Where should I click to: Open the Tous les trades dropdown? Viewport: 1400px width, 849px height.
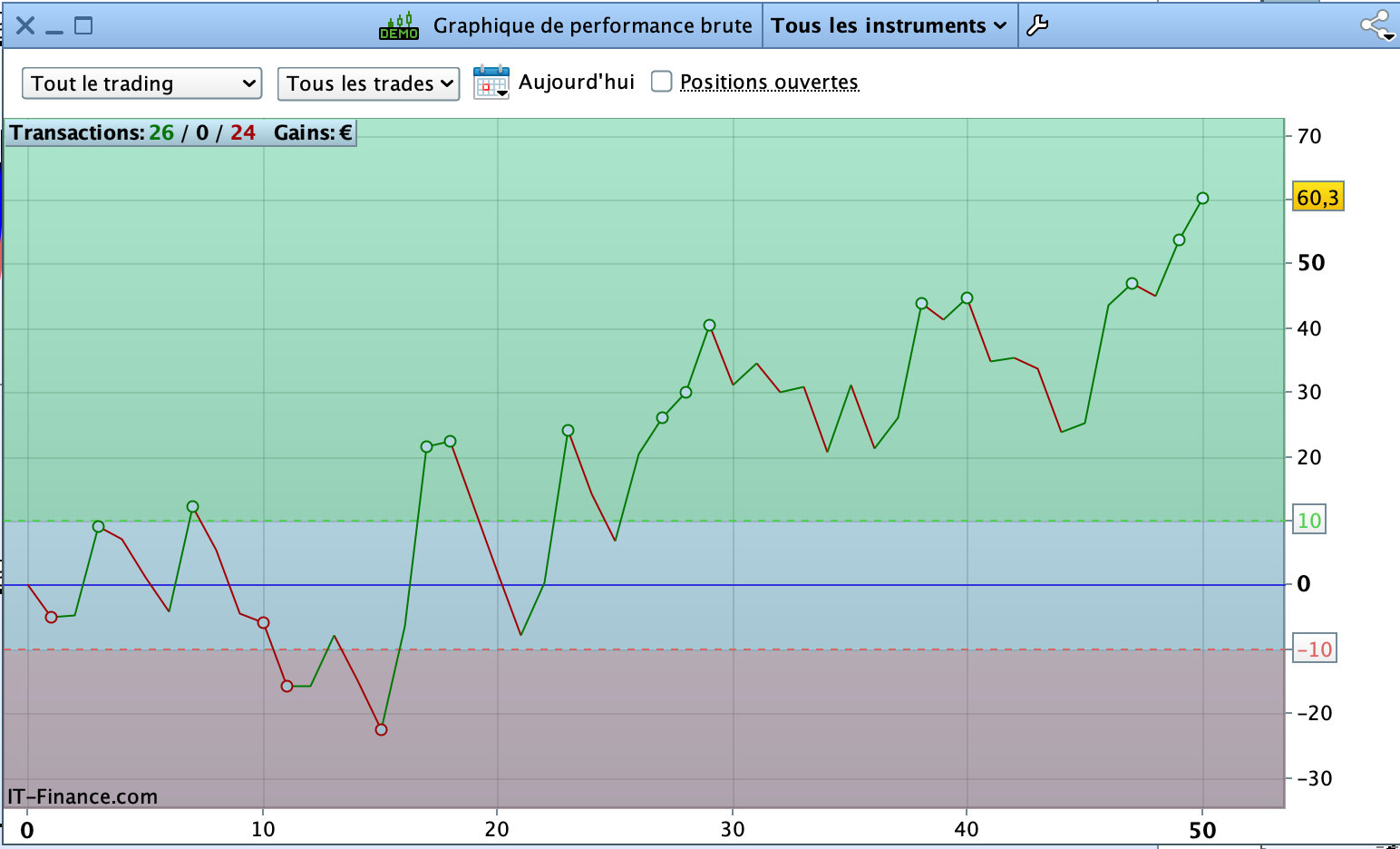pos(368,83)
